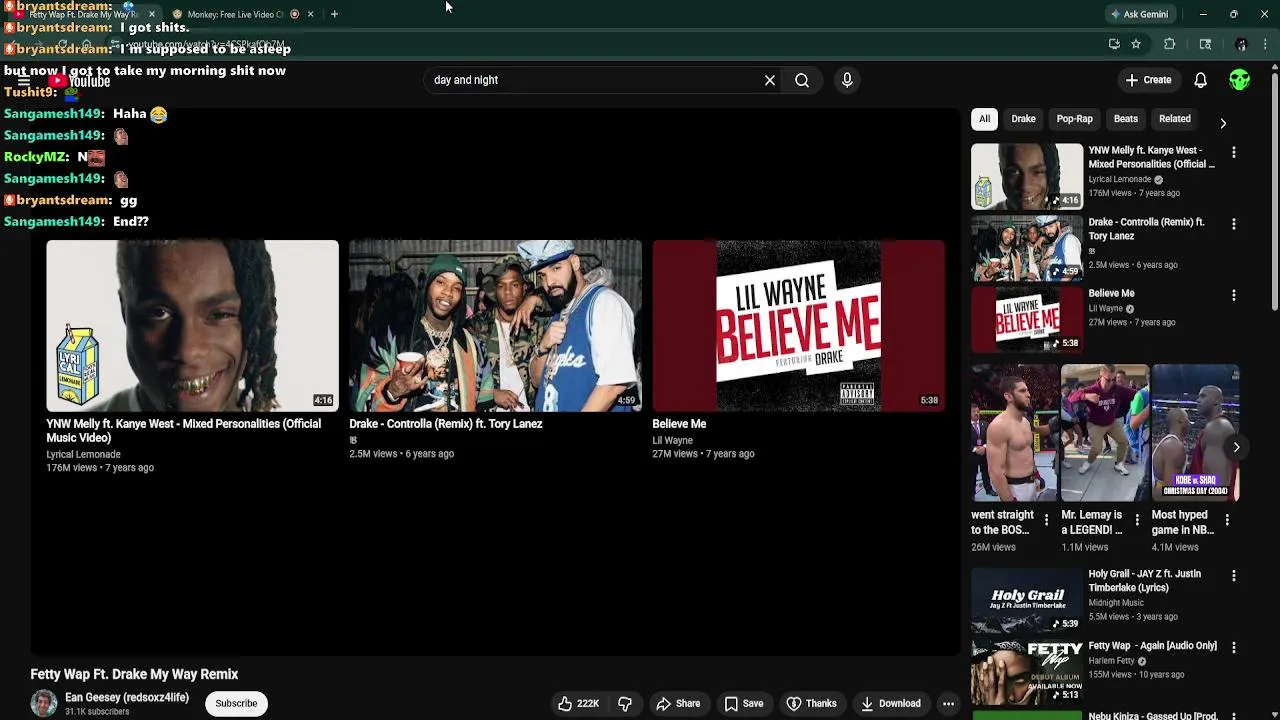Open options menu for Holy Grail sidebar video
The width and height of the screenshot is (1280, 720).
(x=1234, y=576)
